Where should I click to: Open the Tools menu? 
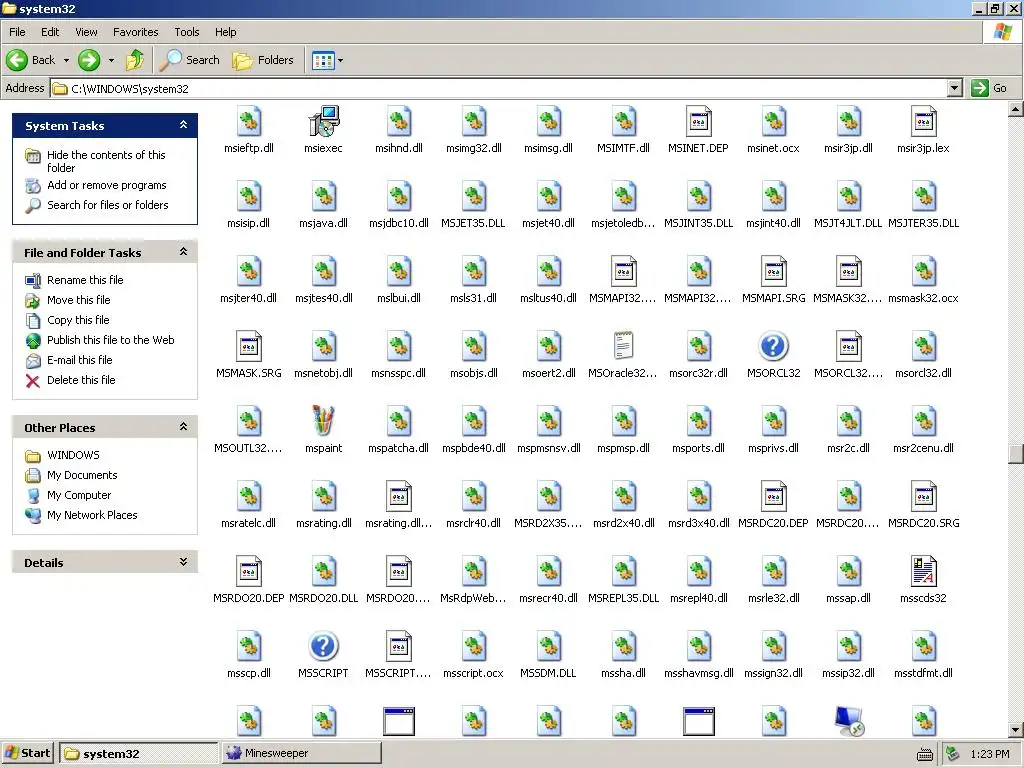(187, 32)
